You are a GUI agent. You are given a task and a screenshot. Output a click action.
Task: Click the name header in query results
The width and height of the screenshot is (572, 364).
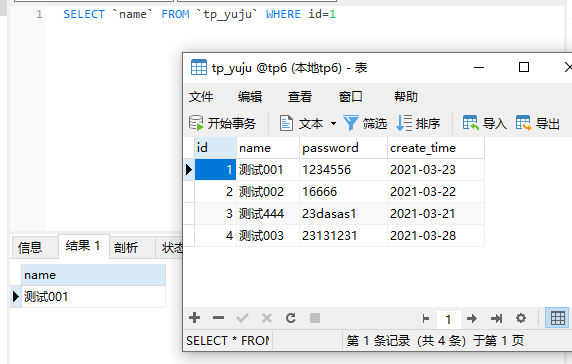click(93, 275)
